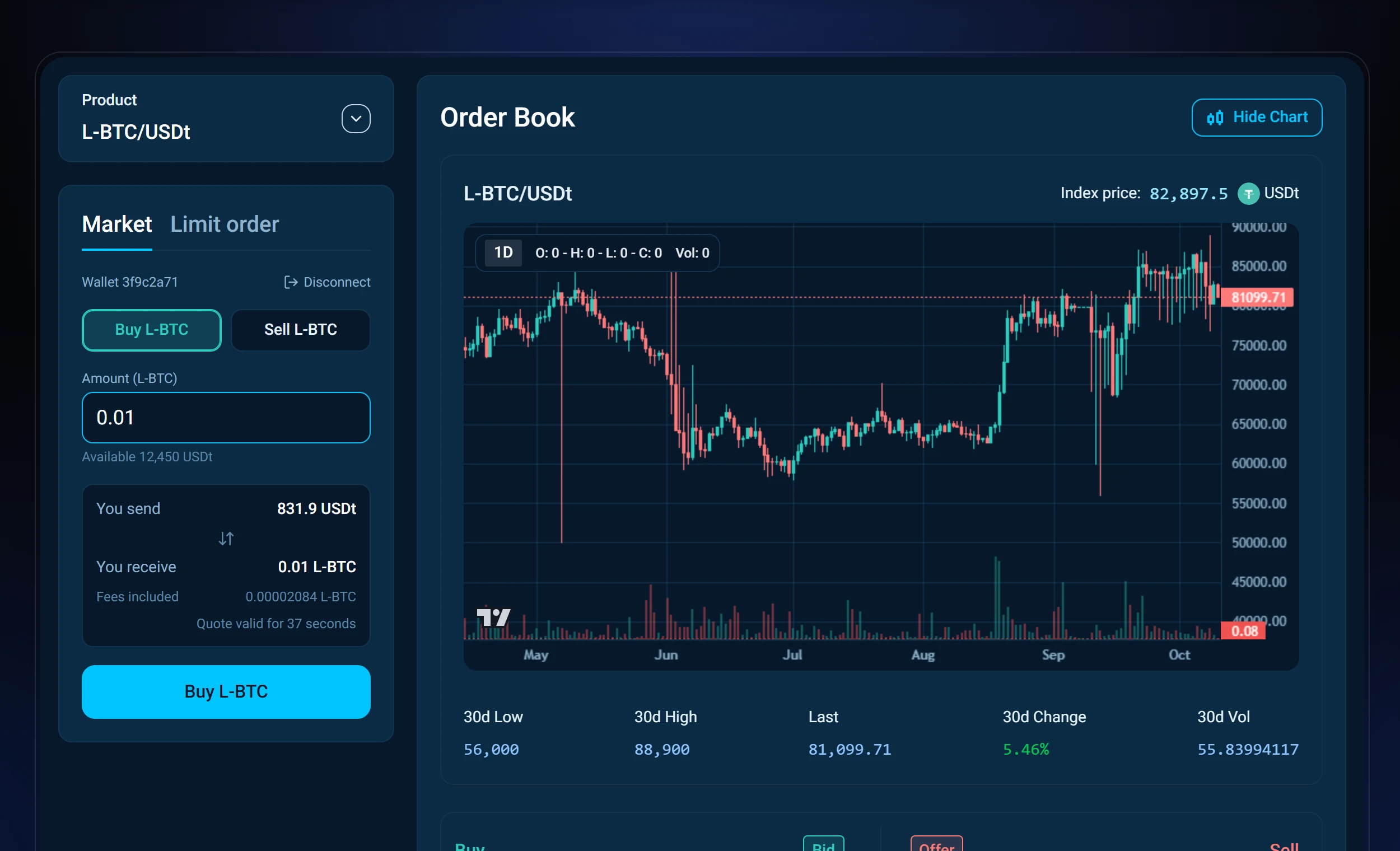Focus the Amount (L-BTC) input field
The image size is (1400, 851).
[226, 418]
